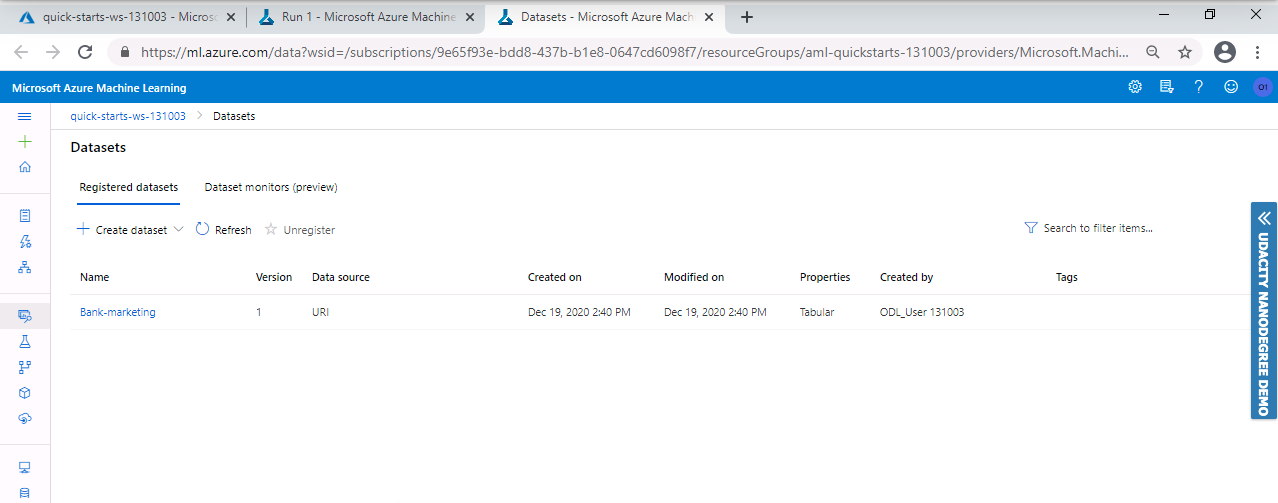Sort by Created on column header
The height and width of the screenshot is (503, 1278).
(555, 277)
